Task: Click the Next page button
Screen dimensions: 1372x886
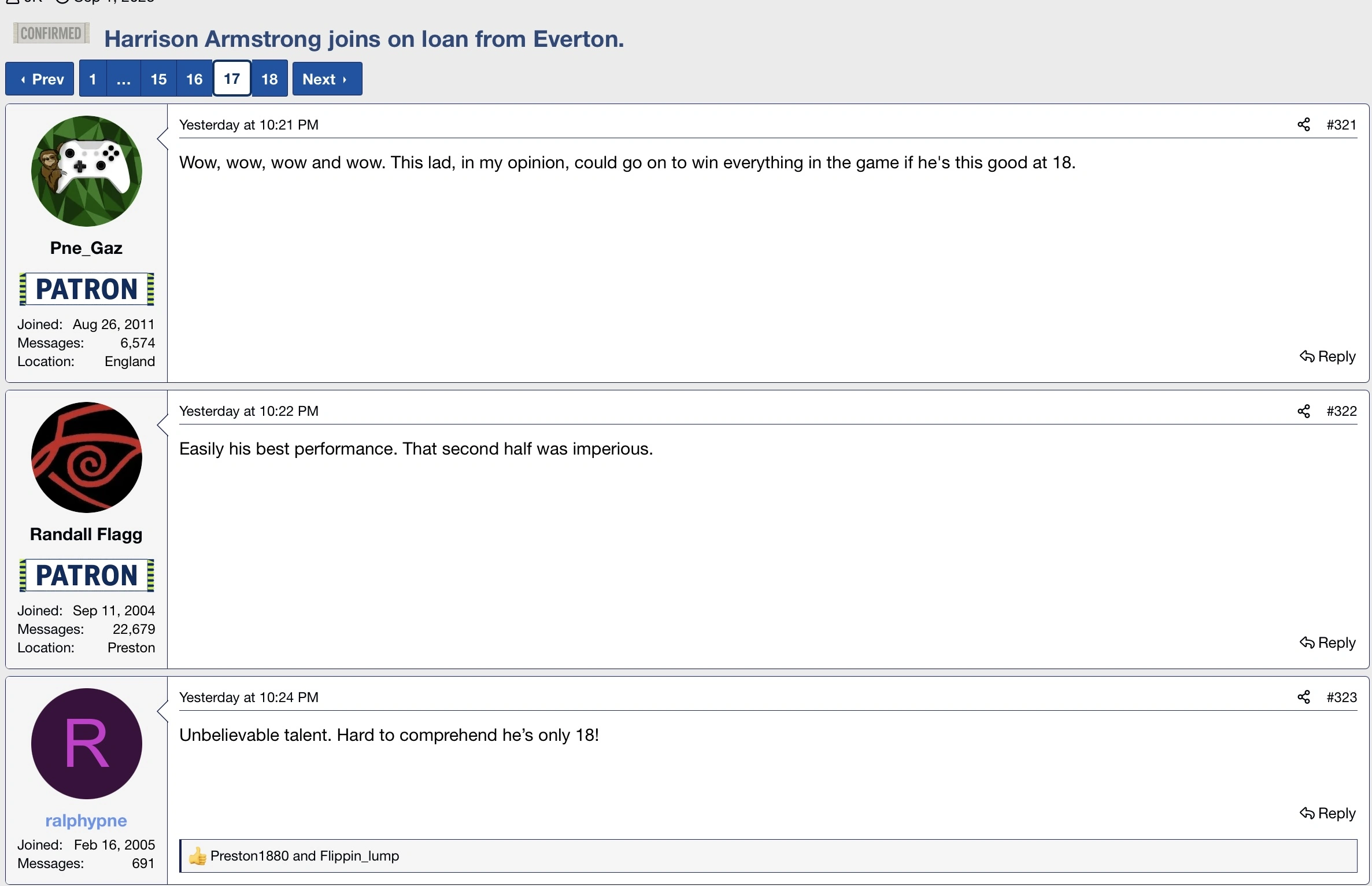Action: [x=327, y=79]
